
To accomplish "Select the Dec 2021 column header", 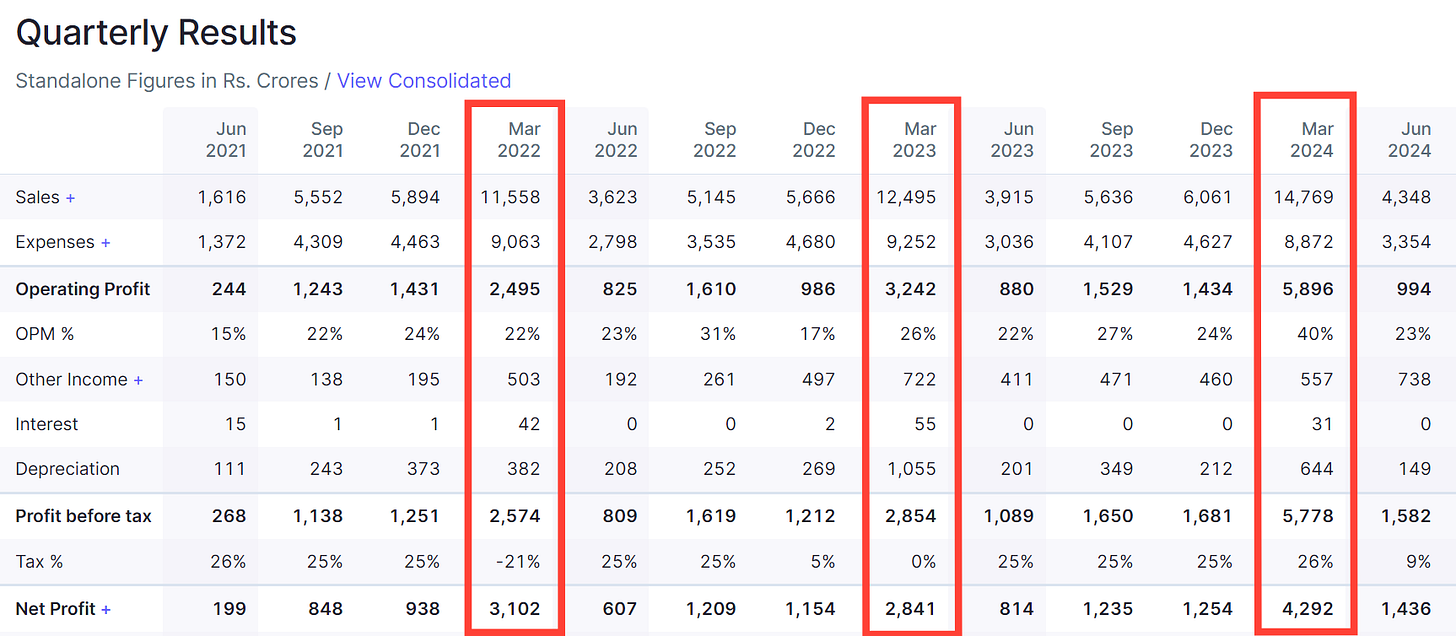I will coord(420,140).
